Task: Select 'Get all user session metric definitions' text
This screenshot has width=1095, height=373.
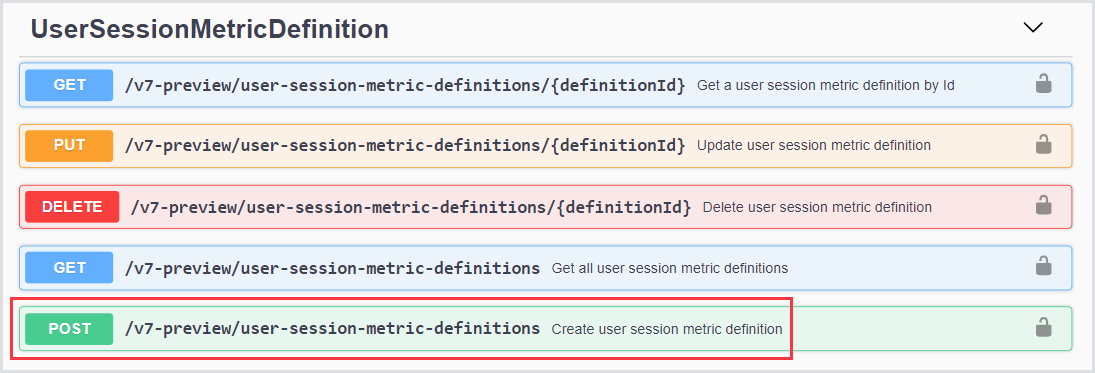Action: click(x=670, y=268)
